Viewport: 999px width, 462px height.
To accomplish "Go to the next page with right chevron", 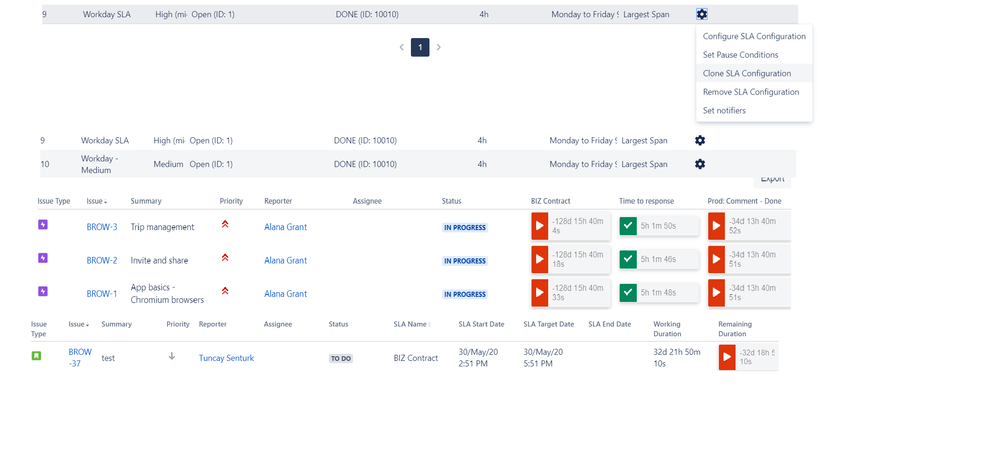I will 438,47.
